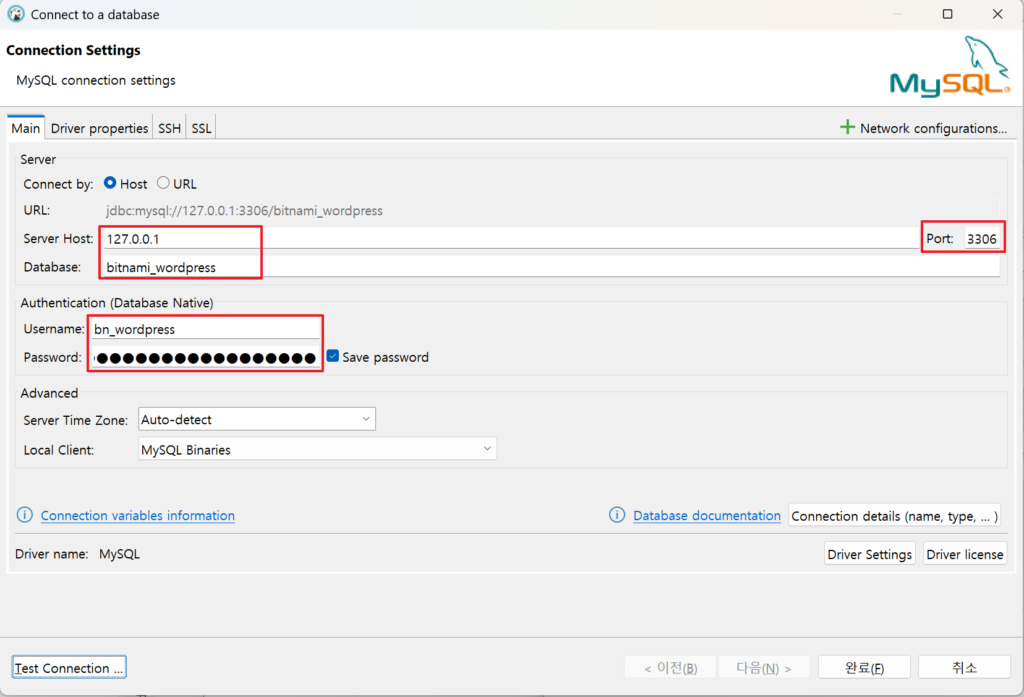The height and width of the screenshot is (697, 1024).
Task: Open the Database documentation link
Action: pos(707,515)
